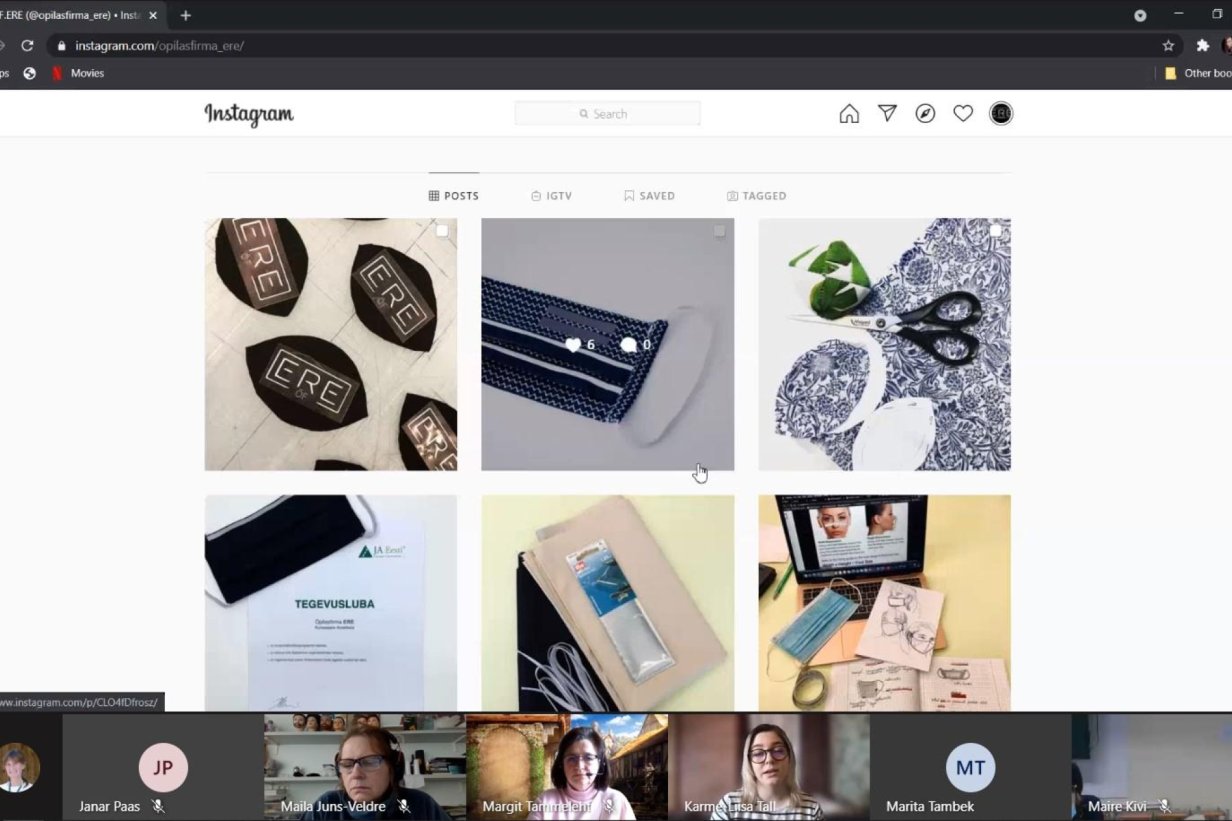1232x821 pixels.
Task: Open the TEGEVUSLUBA certificate post
Action: [x=331, y=602]
